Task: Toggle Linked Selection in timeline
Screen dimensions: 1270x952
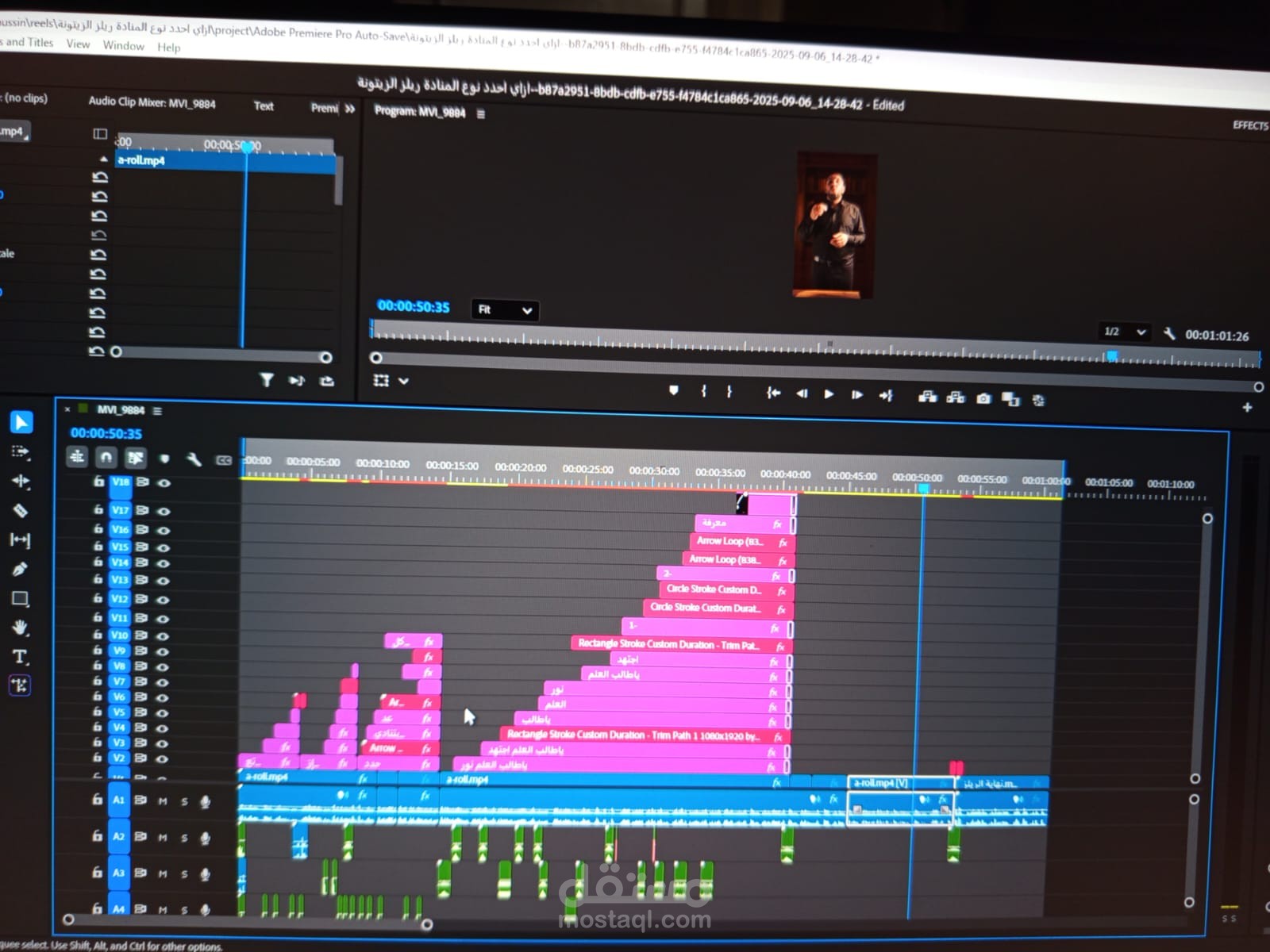Action: 136,458
